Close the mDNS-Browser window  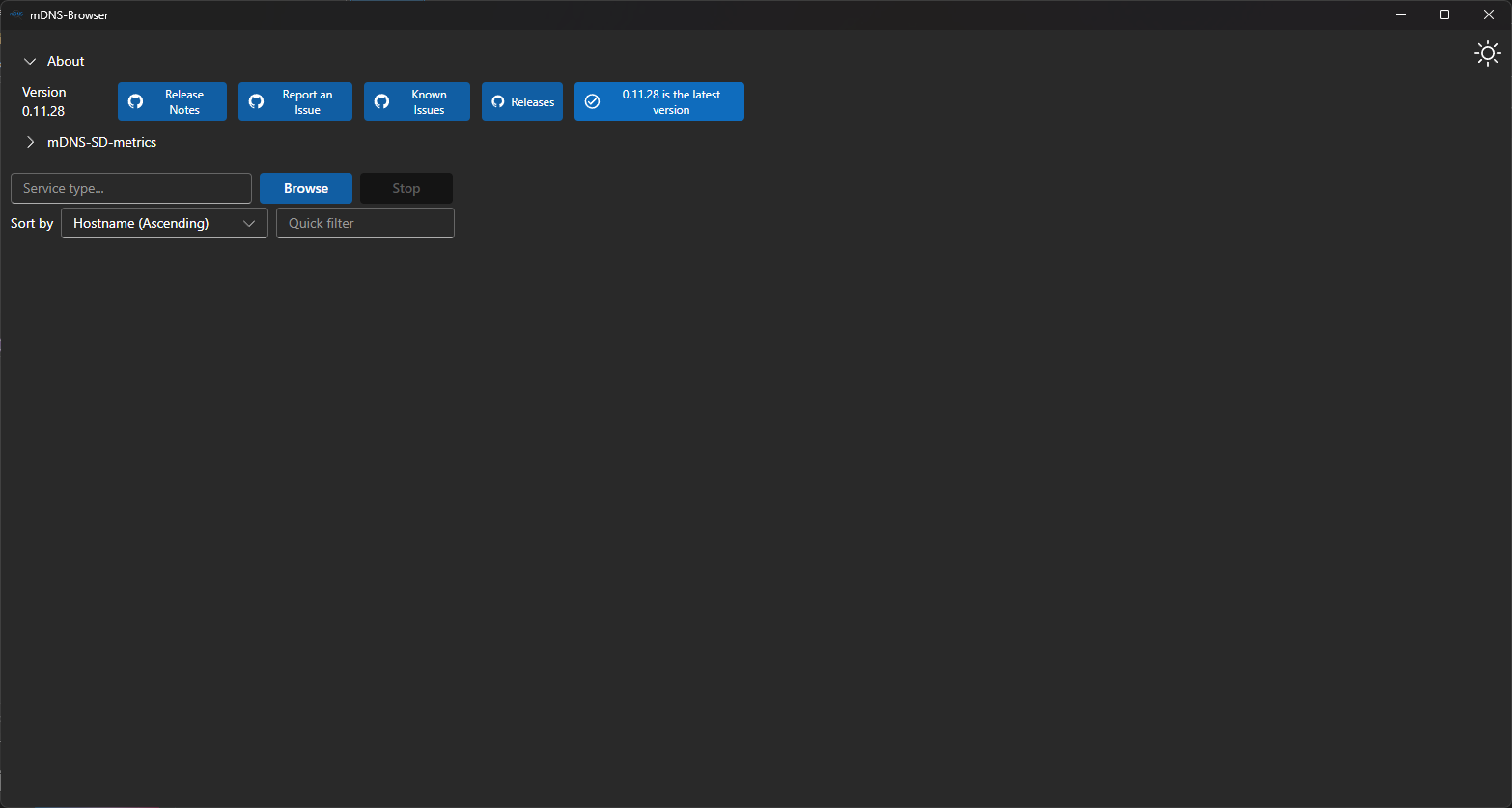click(1489, 14)
